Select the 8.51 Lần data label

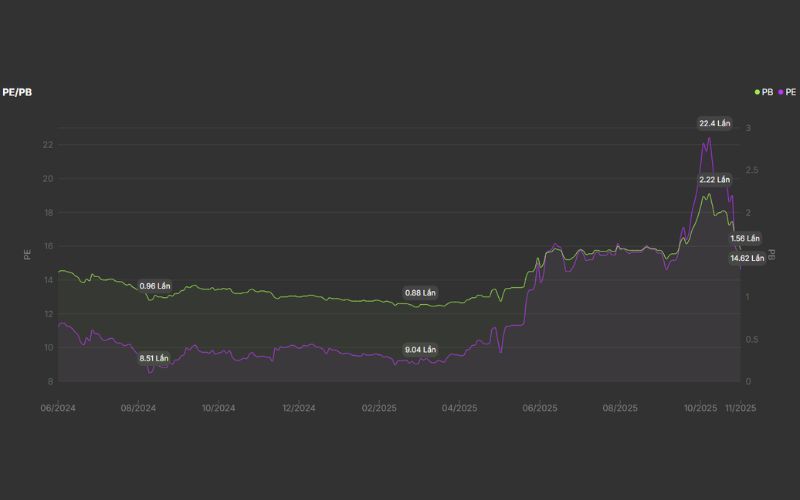tap(154, 358)
